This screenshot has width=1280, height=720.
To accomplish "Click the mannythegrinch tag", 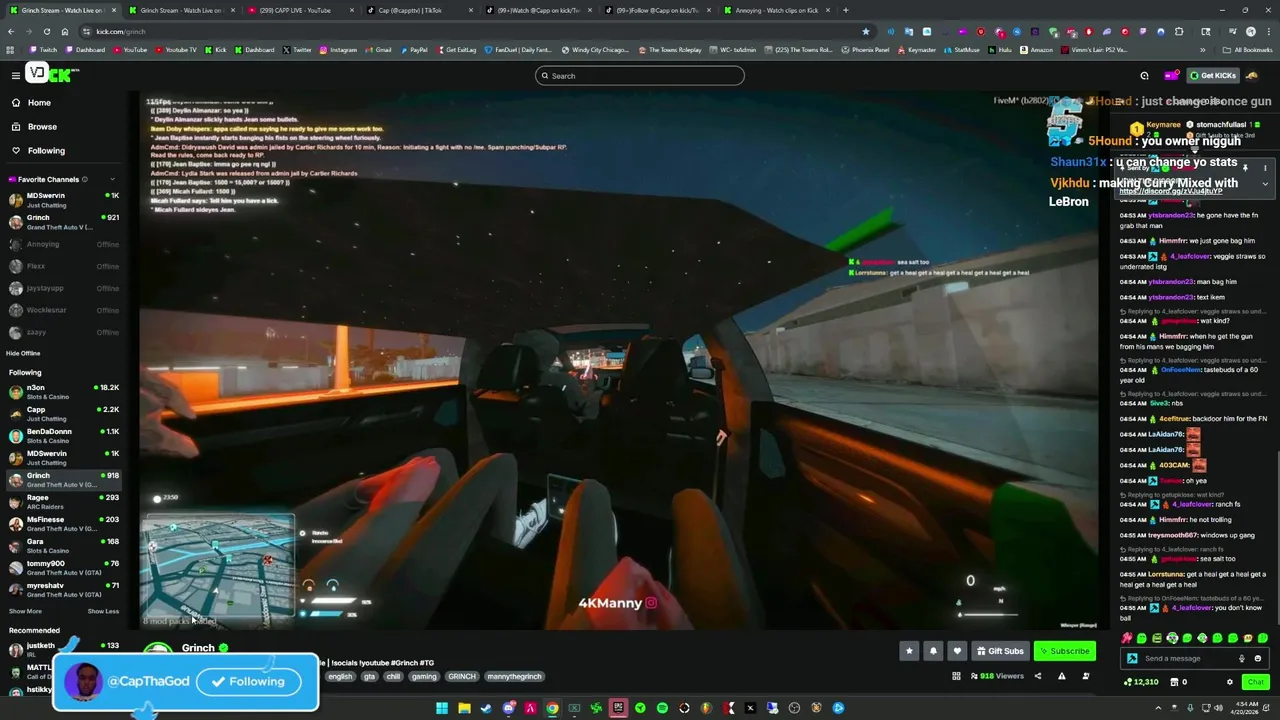I will (514, 676).
